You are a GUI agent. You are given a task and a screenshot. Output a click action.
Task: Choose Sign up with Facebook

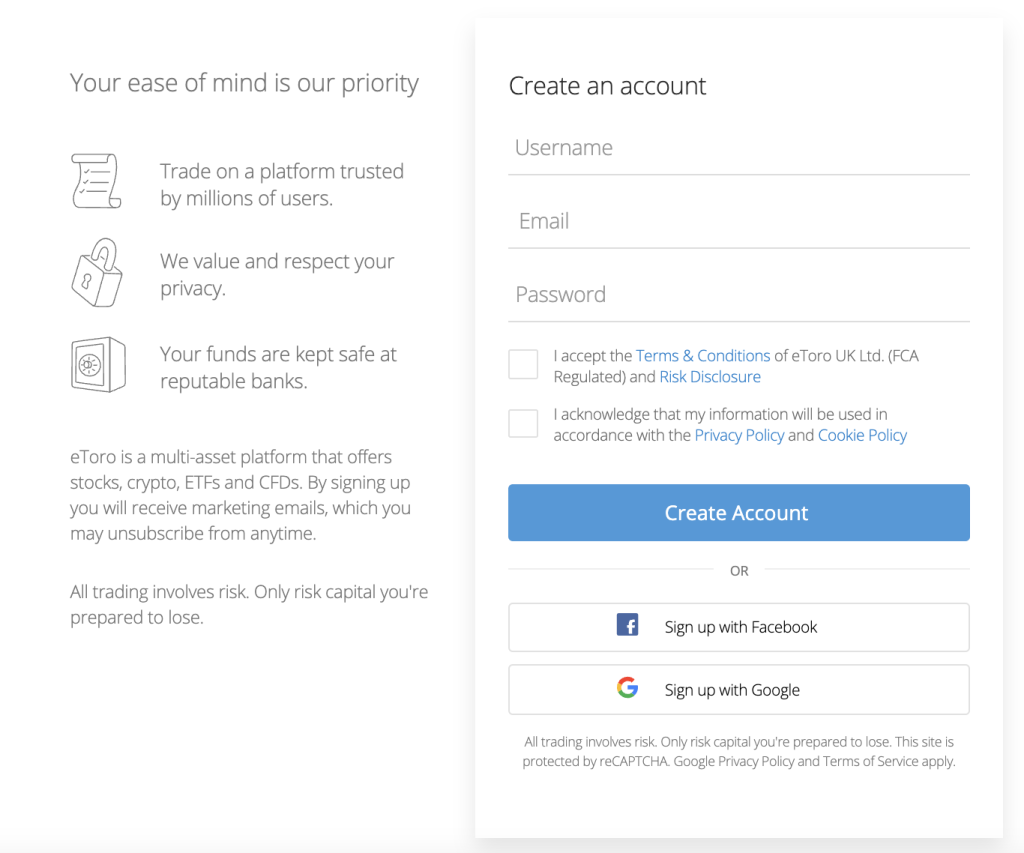coord(738,627)
